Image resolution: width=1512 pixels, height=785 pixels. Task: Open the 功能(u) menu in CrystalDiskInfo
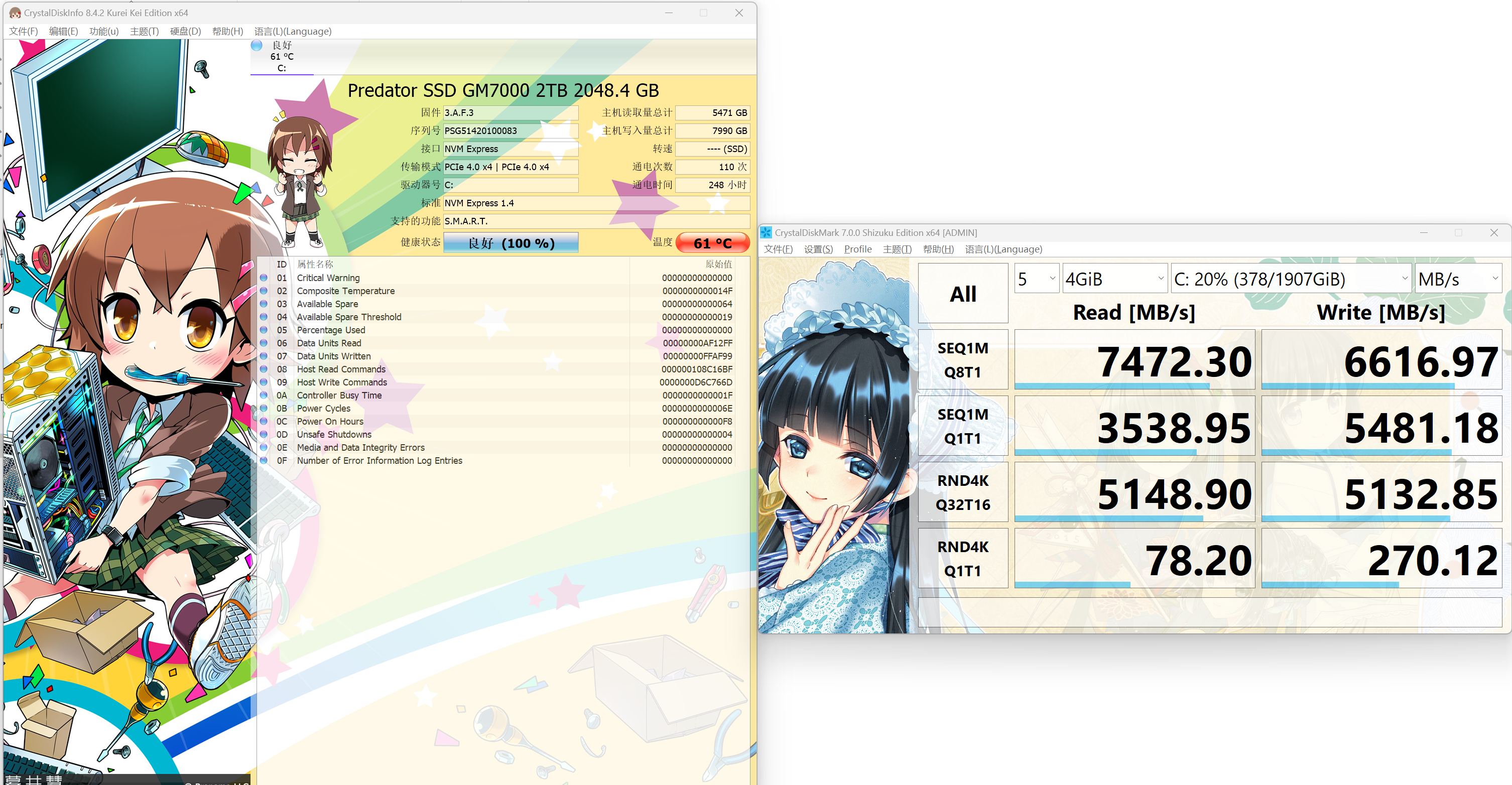(103, 31)
